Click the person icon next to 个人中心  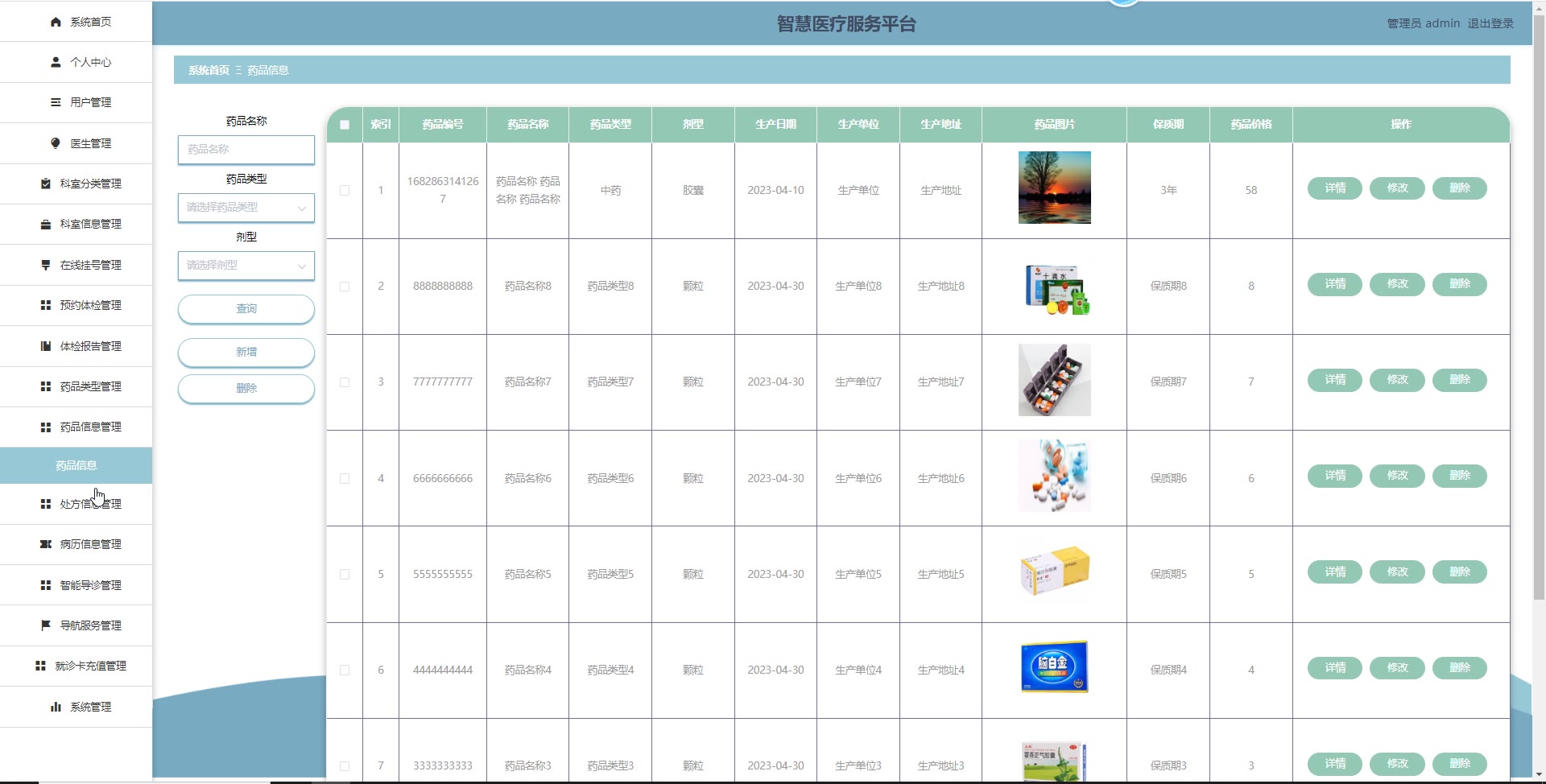coord(56,62)
